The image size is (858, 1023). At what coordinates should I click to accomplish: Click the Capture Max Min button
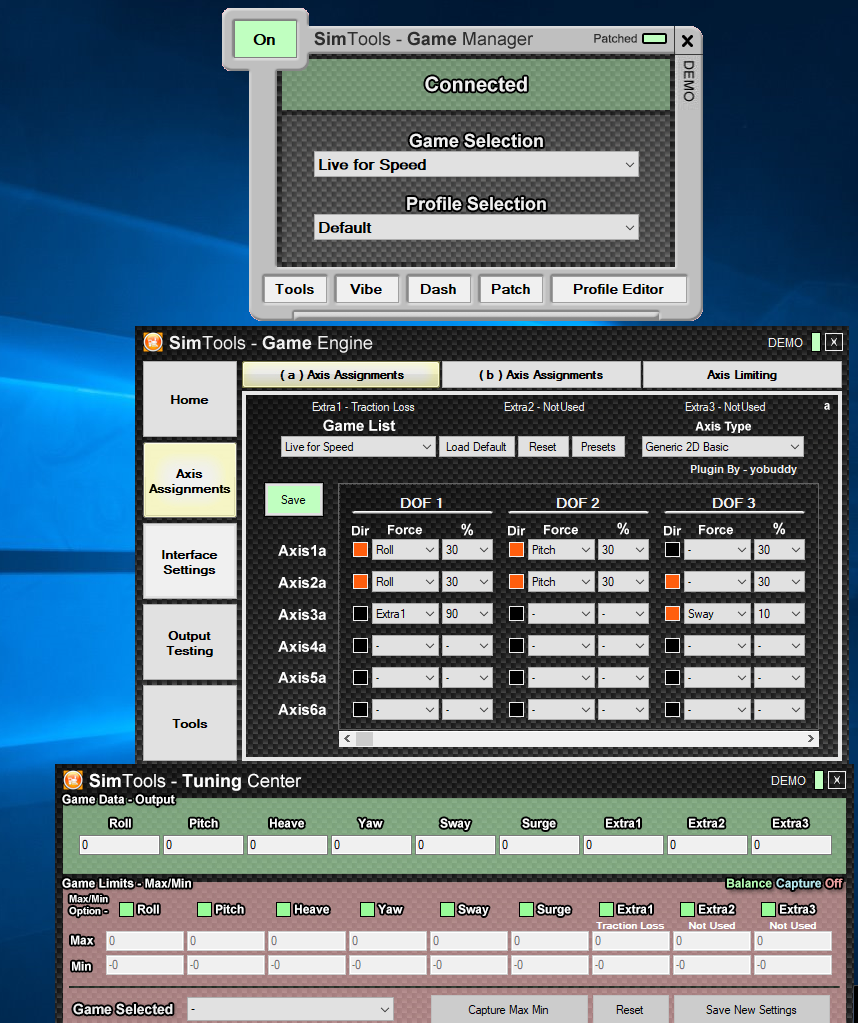pos(508,1009)
